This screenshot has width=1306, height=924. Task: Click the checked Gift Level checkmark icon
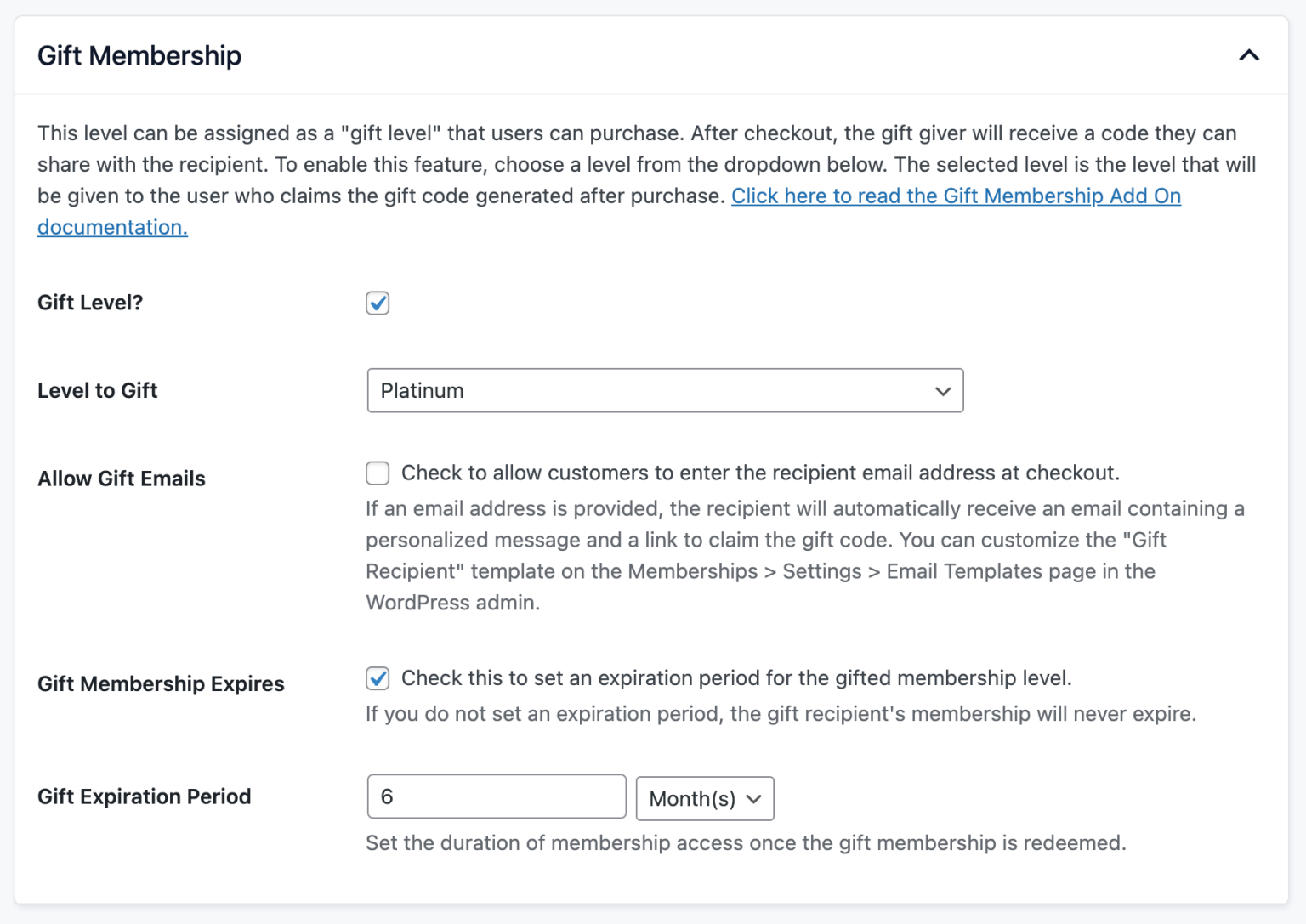click(x=377, y=303)
